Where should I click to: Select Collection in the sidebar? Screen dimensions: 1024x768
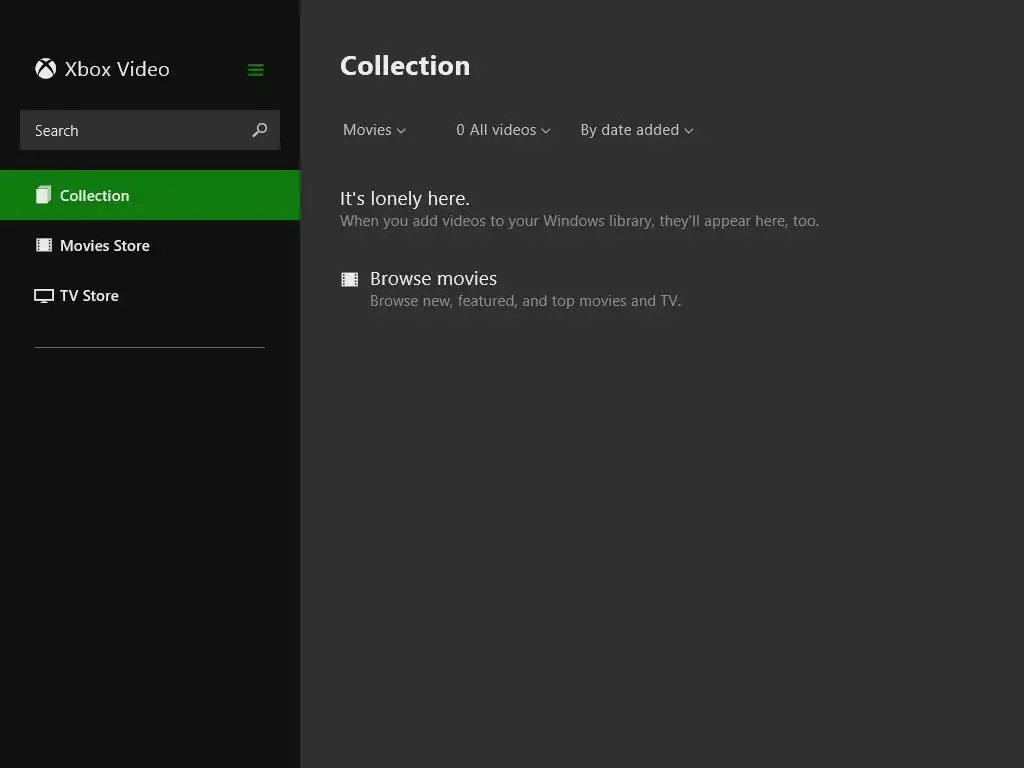pos(95,195)
